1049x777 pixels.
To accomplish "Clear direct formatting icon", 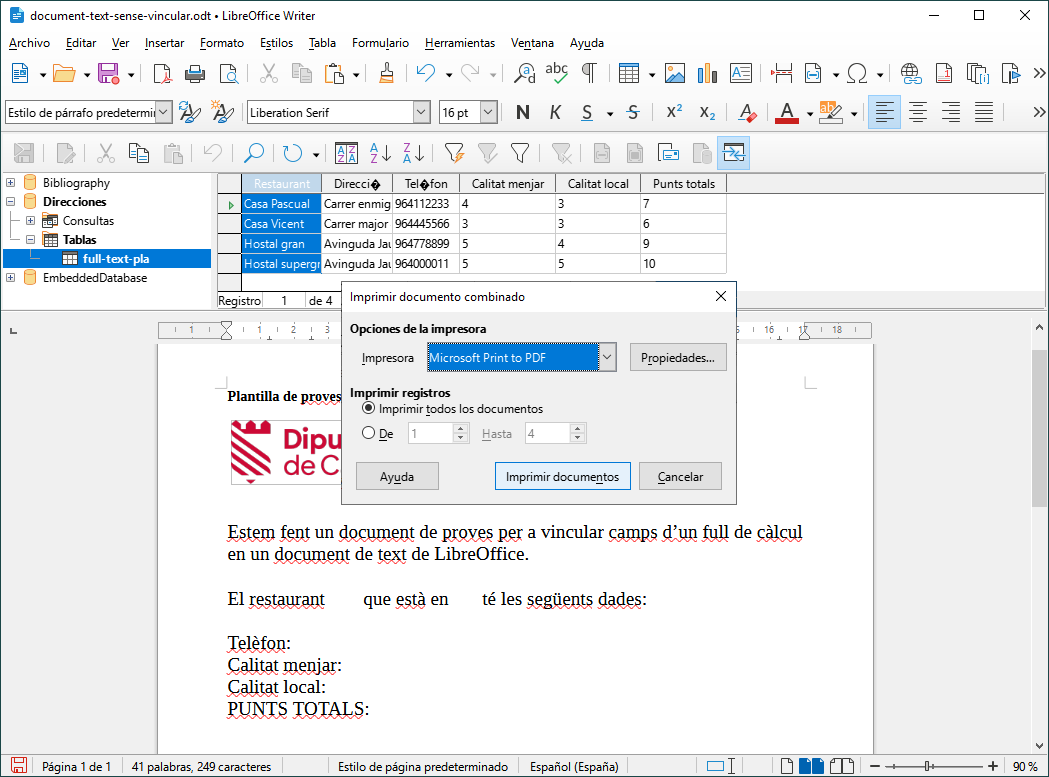I will (747, 112).
